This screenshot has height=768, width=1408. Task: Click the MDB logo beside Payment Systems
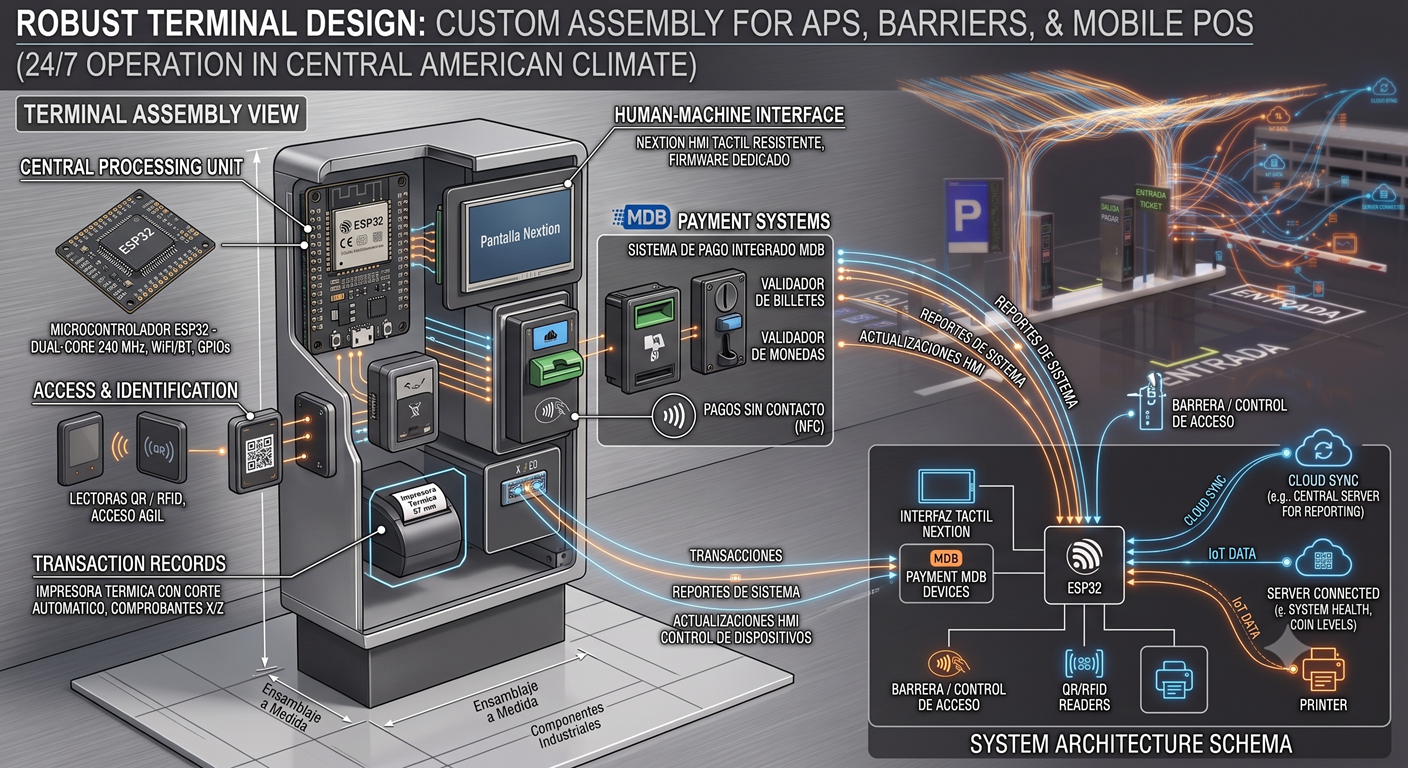[641, 219]
